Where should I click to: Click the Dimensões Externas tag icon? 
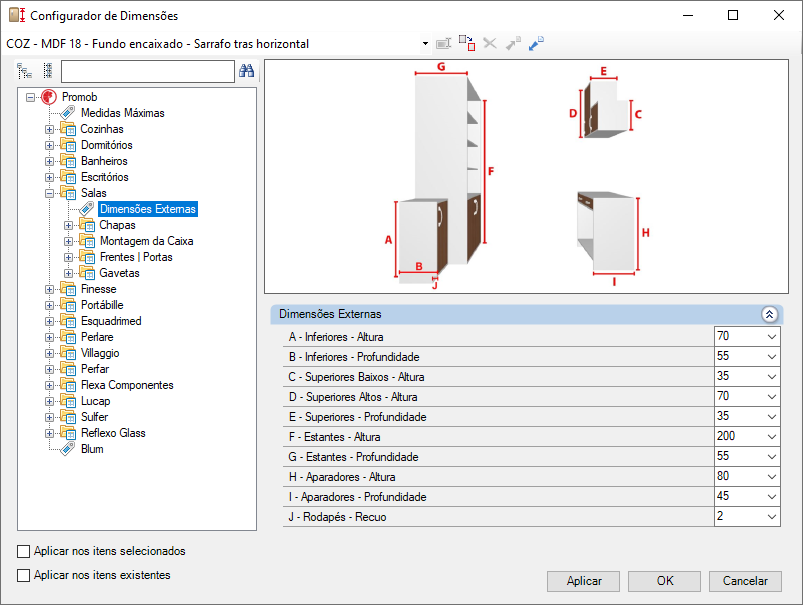(87, 209)
